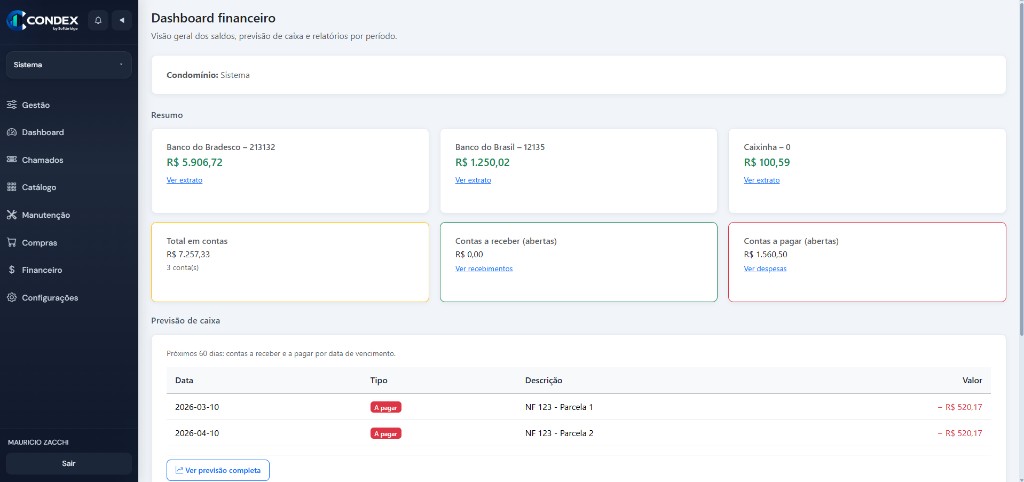Image resolution: width=1024 pixels, height=482 pixels.
Task: Click the Banco do Brasil – 12135 title
Action: click(500, 147)
